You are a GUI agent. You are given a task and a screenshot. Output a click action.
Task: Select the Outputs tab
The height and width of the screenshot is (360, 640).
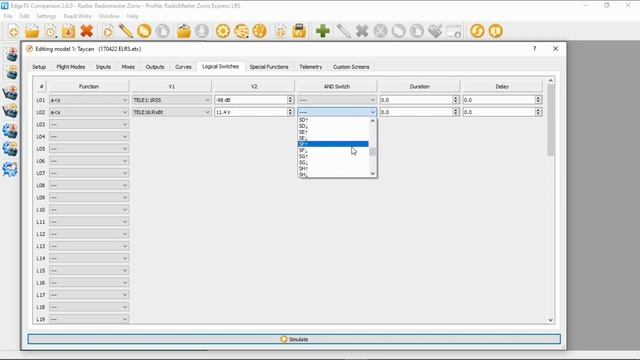pyautogui.click(x=155, y=67)
